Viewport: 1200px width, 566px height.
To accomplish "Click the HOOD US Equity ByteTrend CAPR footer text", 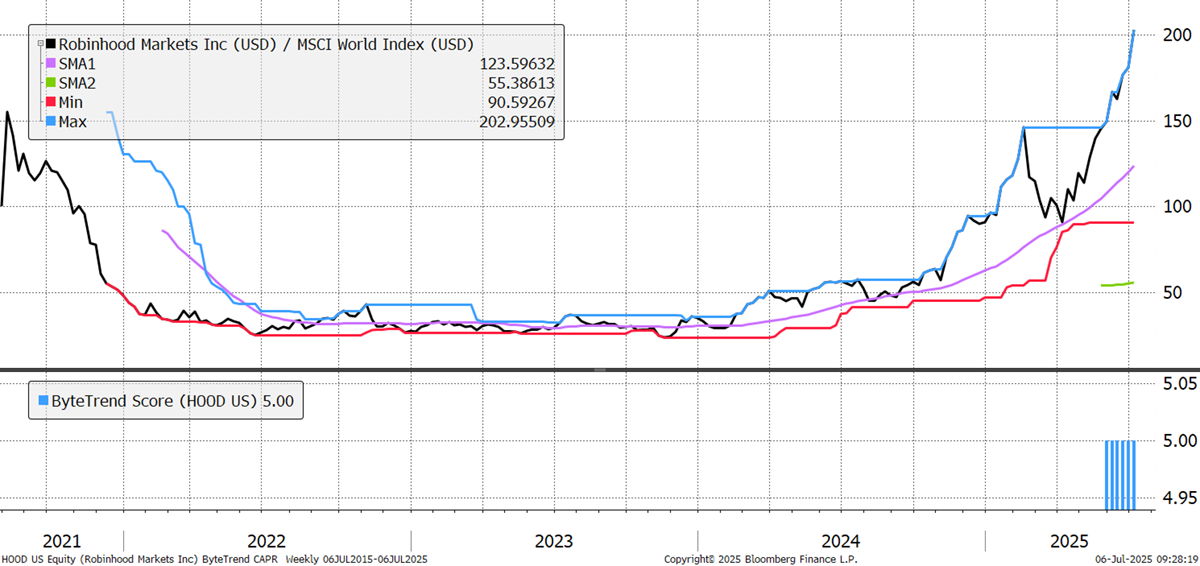I will pyautogui.click(x=215, y=559).
